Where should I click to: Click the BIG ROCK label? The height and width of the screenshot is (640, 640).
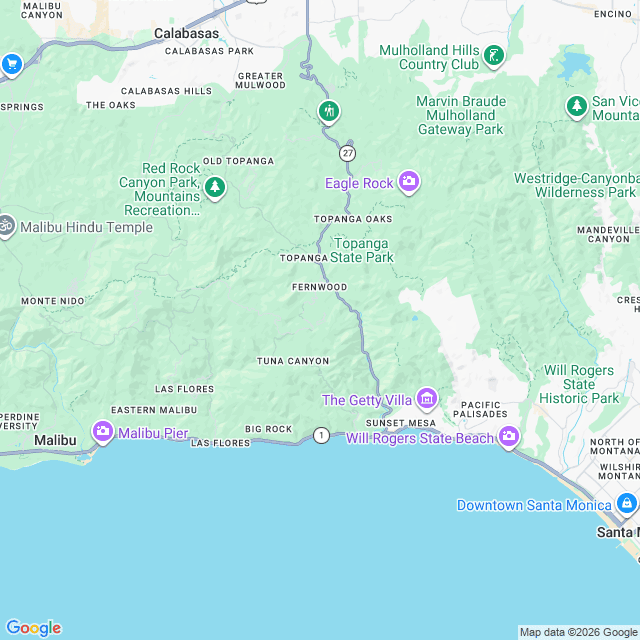(x=269, y=429)
